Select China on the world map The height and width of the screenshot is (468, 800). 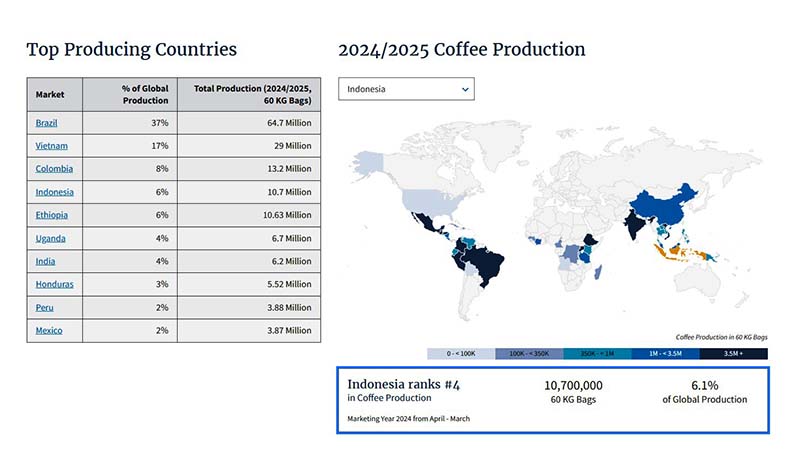pos(672,198)
